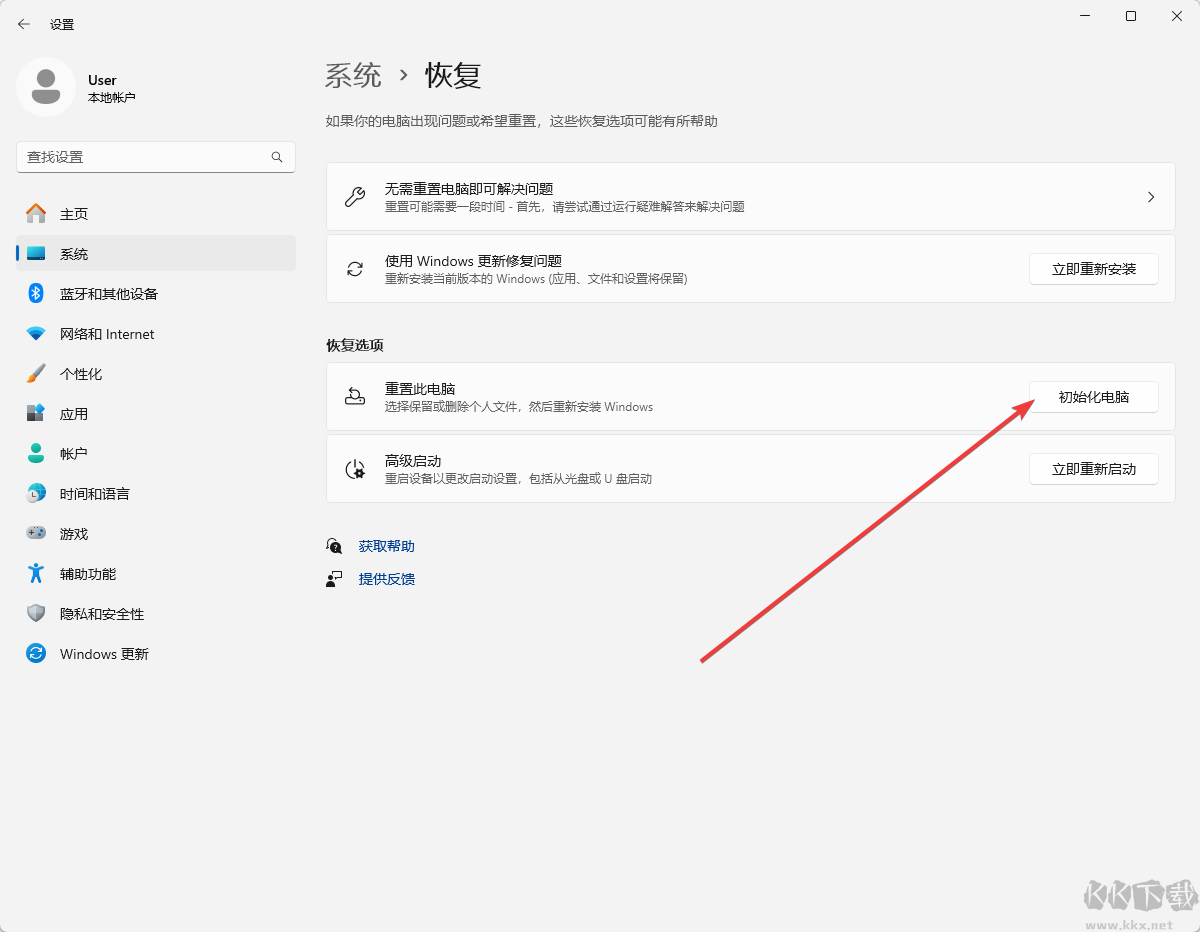Click the 初始化电脑 button
The image size is (1200, 932).
(1093, 396)
